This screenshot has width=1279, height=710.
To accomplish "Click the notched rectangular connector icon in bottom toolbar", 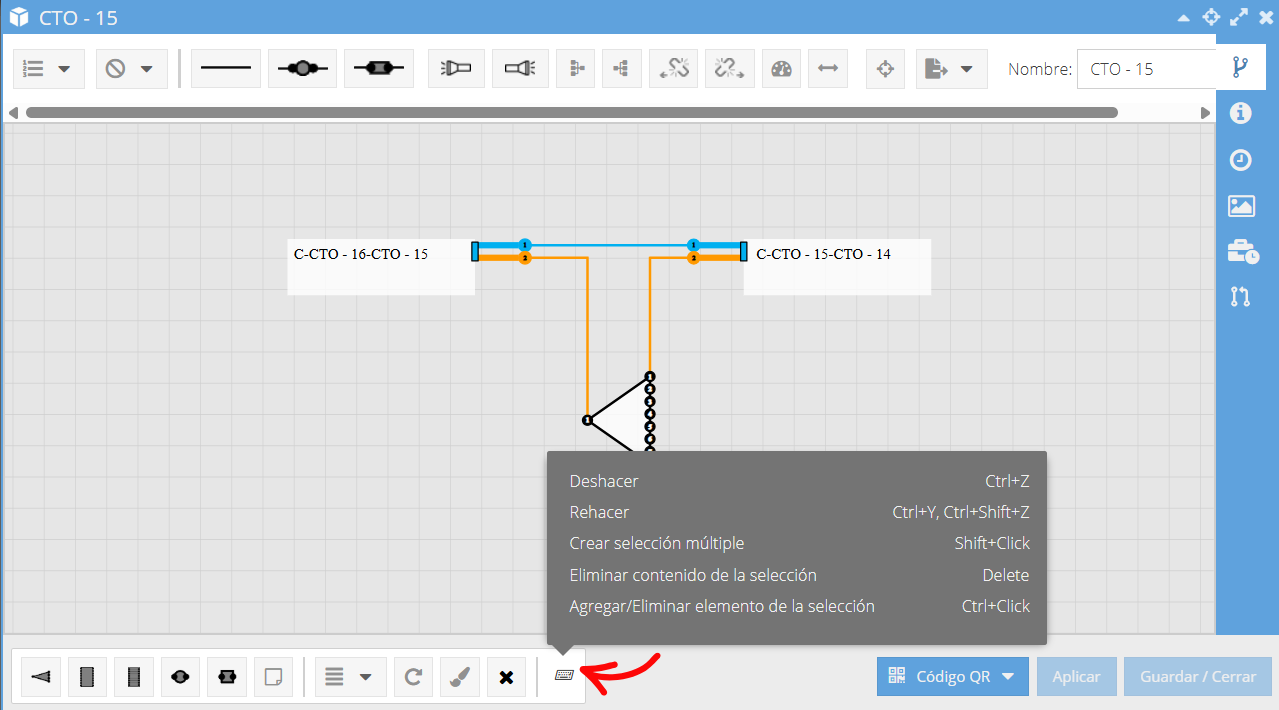I will pyautogui.click(x=227, y=677).
